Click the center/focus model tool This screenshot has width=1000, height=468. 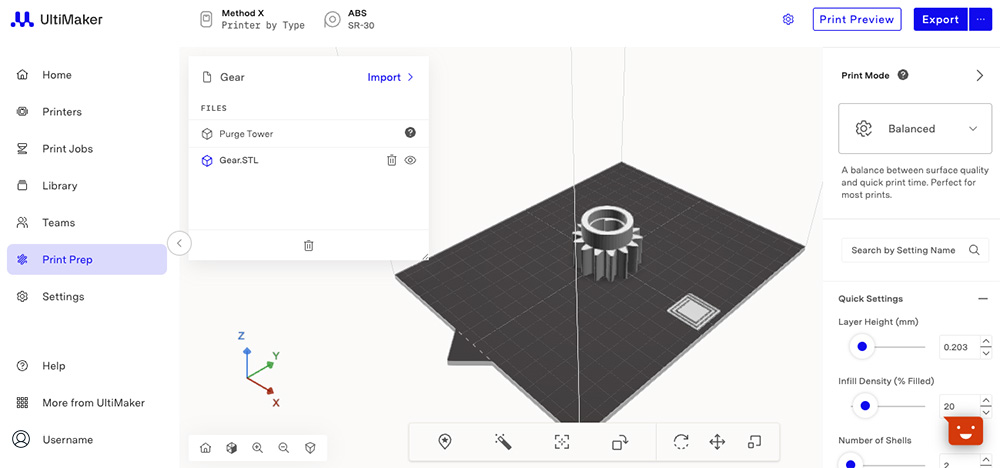point(561,442)
